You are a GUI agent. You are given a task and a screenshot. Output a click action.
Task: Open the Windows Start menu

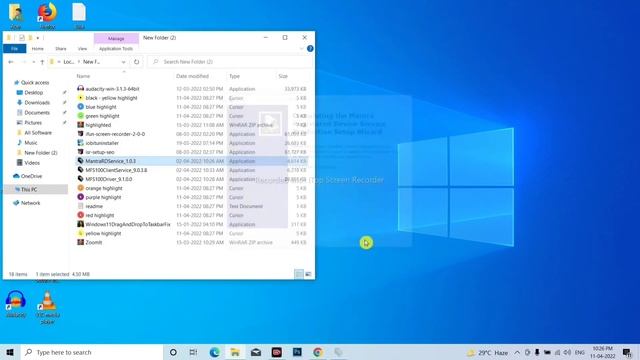coord(10,352)
